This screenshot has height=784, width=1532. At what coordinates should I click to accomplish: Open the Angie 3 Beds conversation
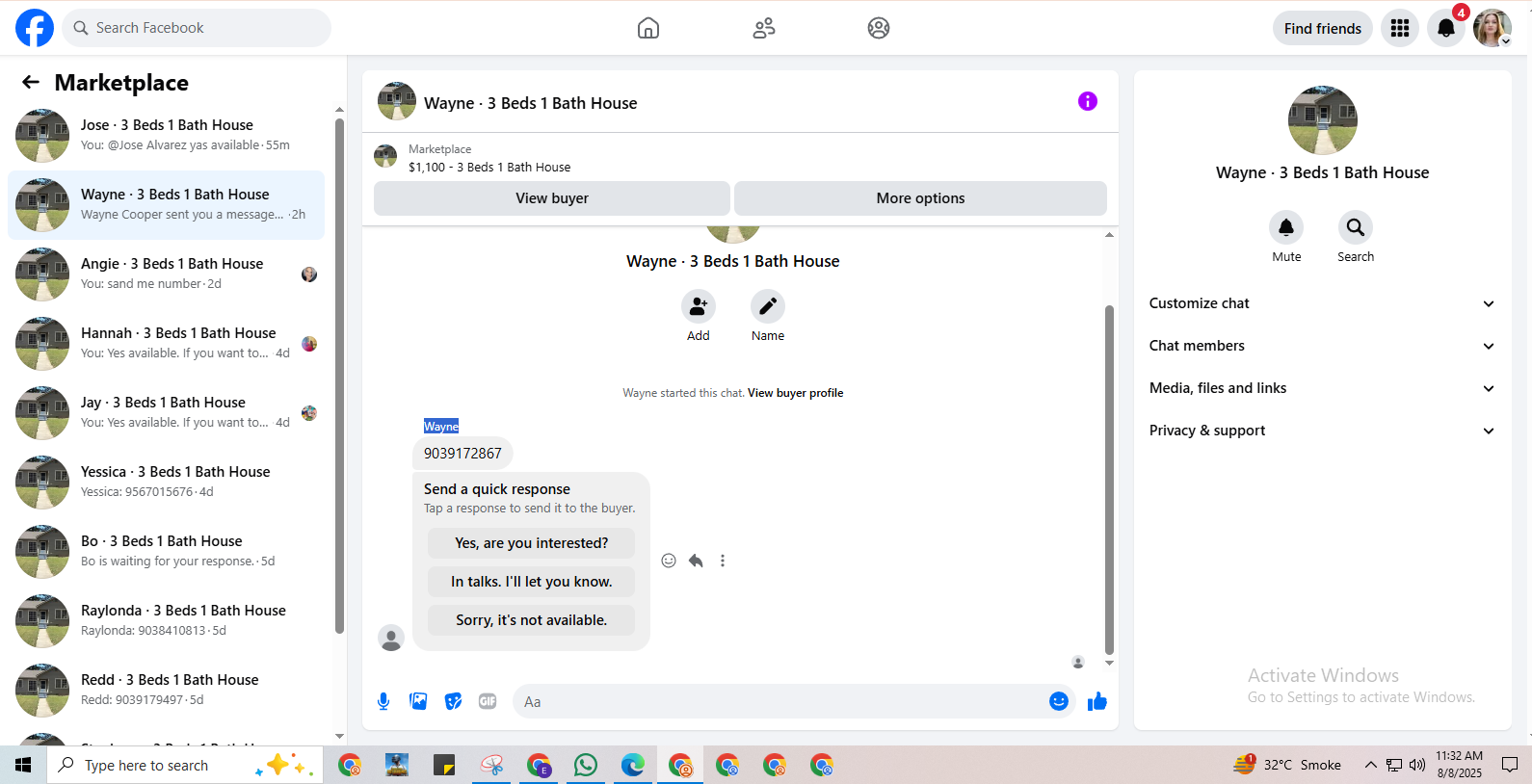(x=166, y=274)
